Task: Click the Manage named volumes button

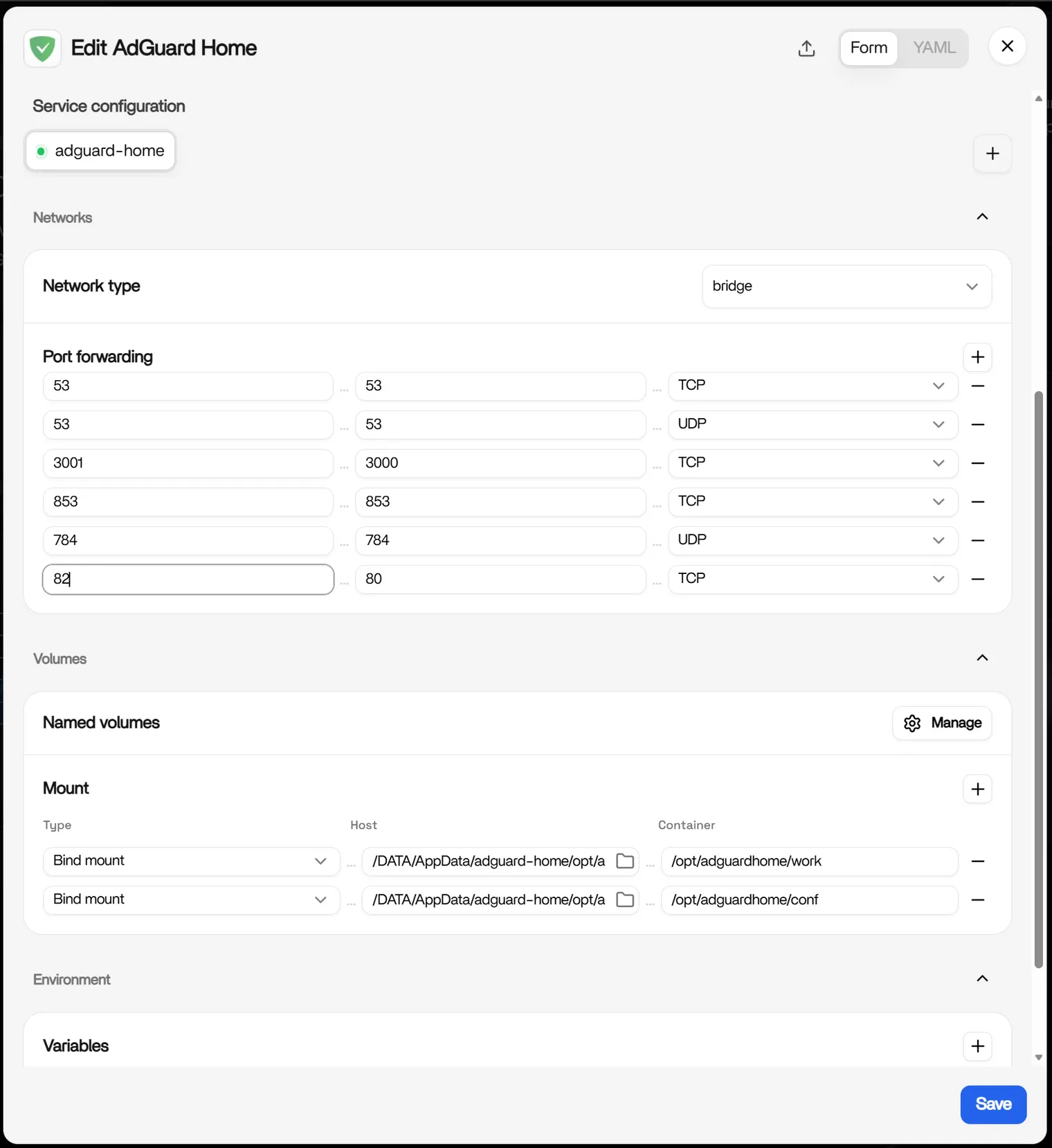Action: pyautogui.click(x=942, y=724)
